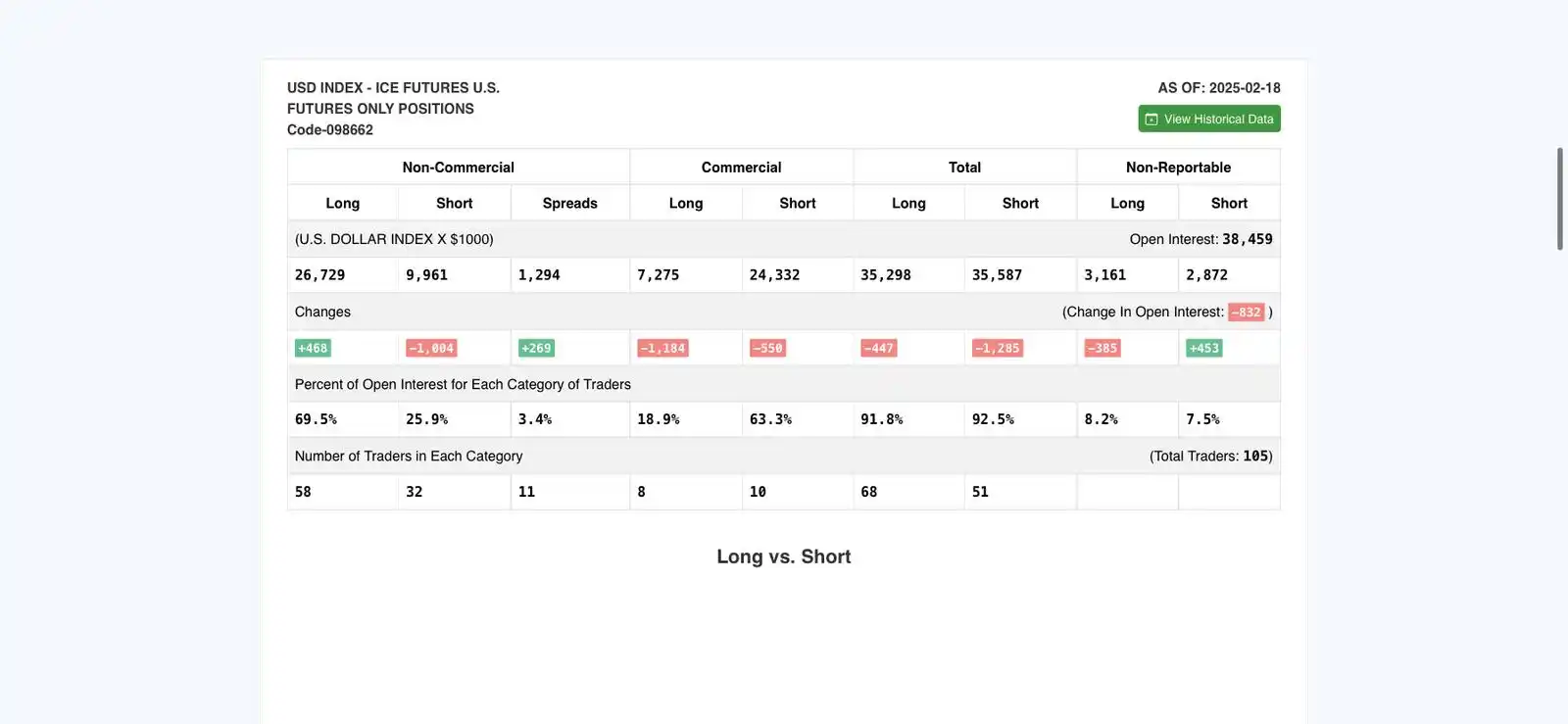
Task: Click Total Short value 35,587
Action: 998,275
